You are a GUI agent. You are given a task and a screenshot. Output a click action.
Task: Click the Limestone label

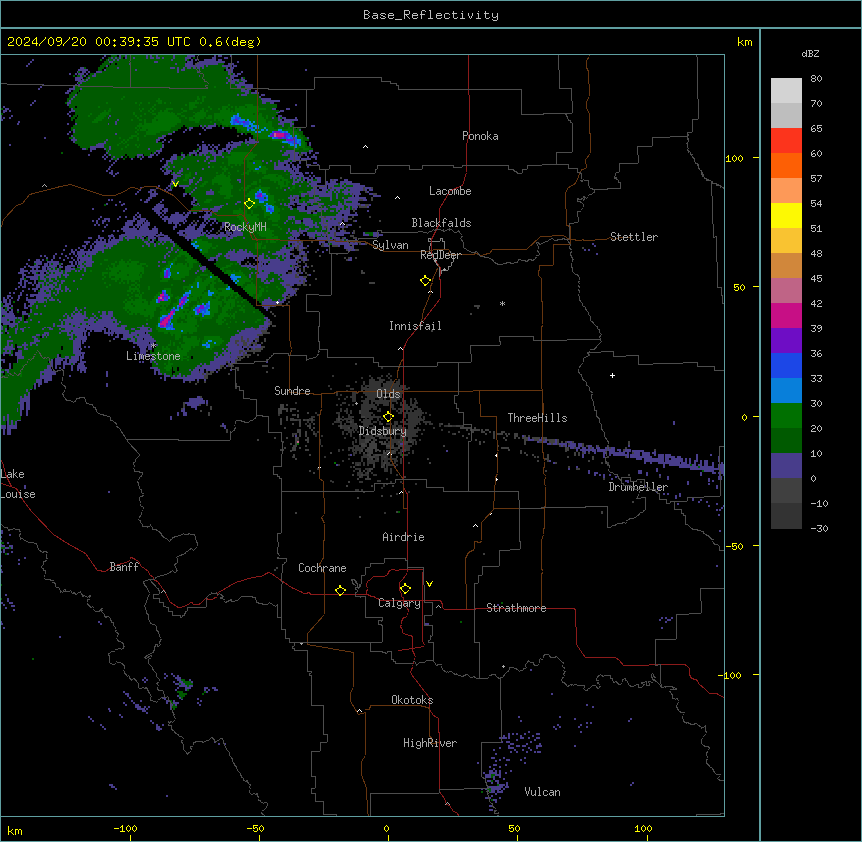coord(153,356)
